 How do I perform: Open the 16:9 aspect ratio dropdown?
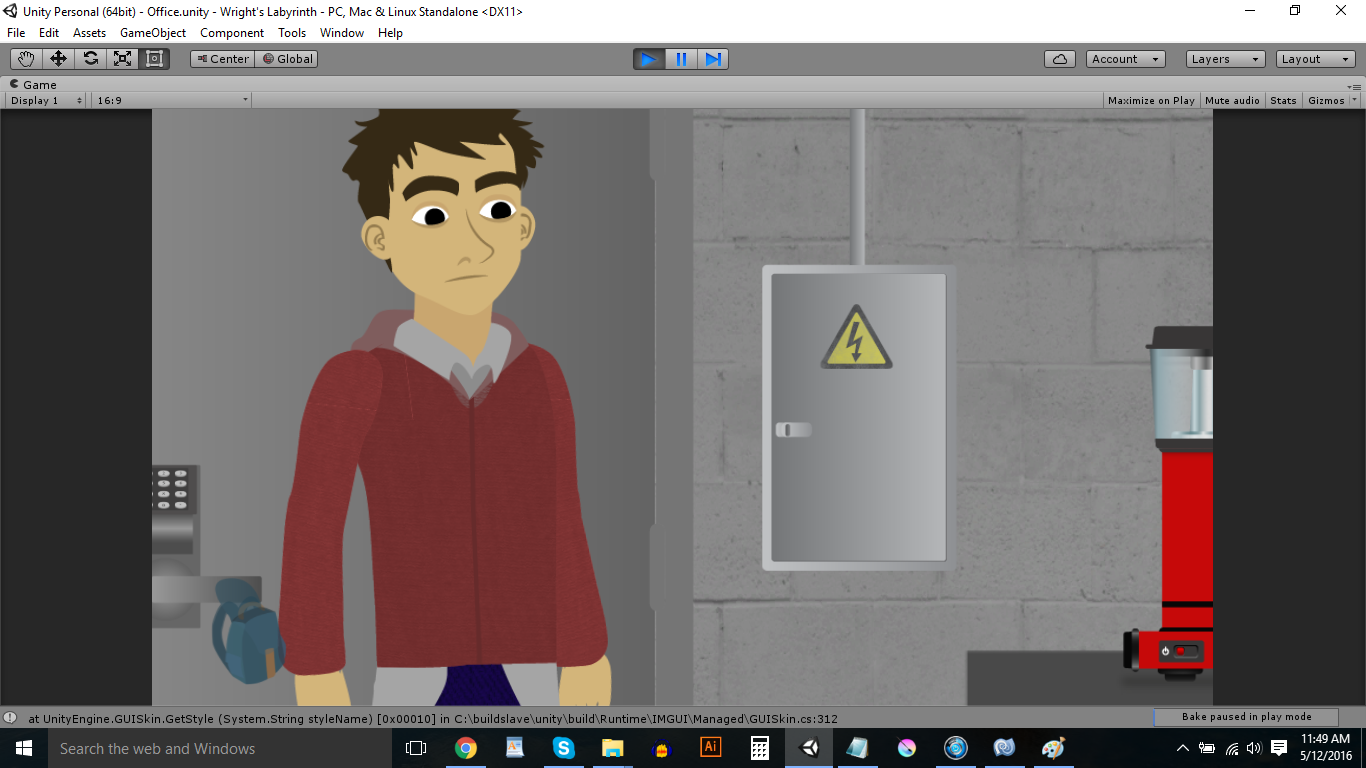point(172,100)
